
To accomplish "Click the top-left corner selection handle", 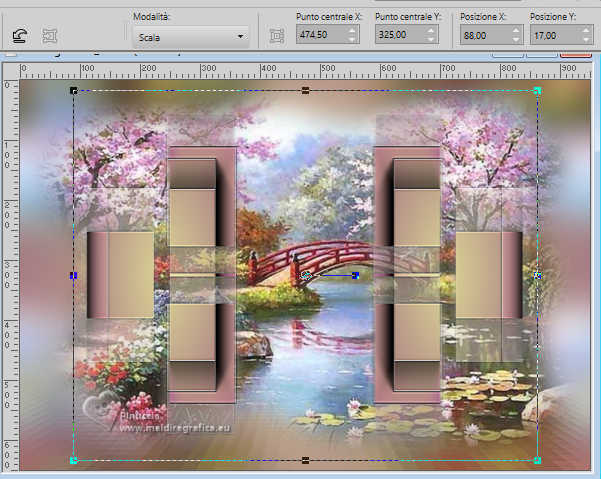I will (74, 91).
